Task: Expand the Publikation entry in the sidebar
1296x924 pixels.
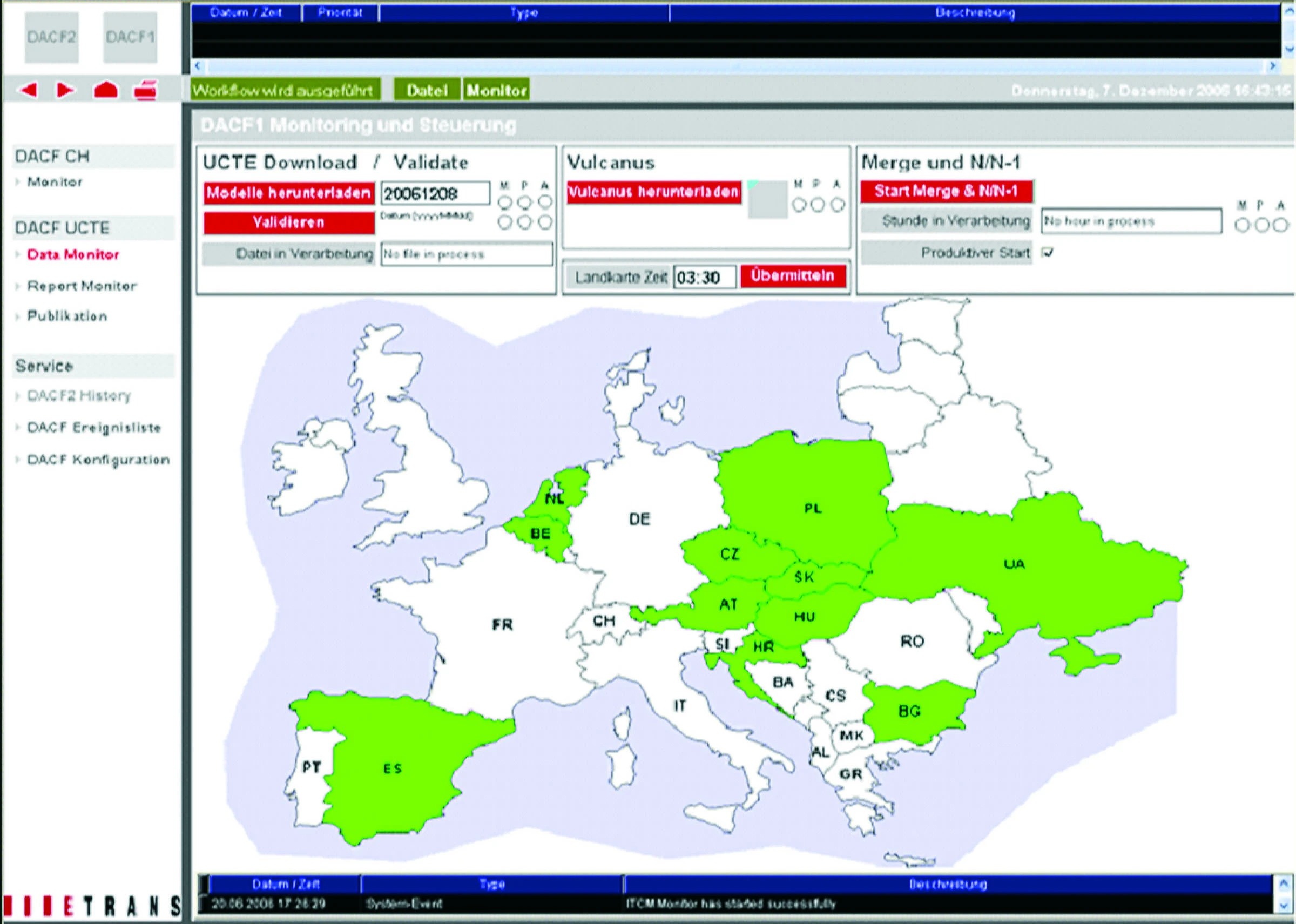Action: (65, 315)
